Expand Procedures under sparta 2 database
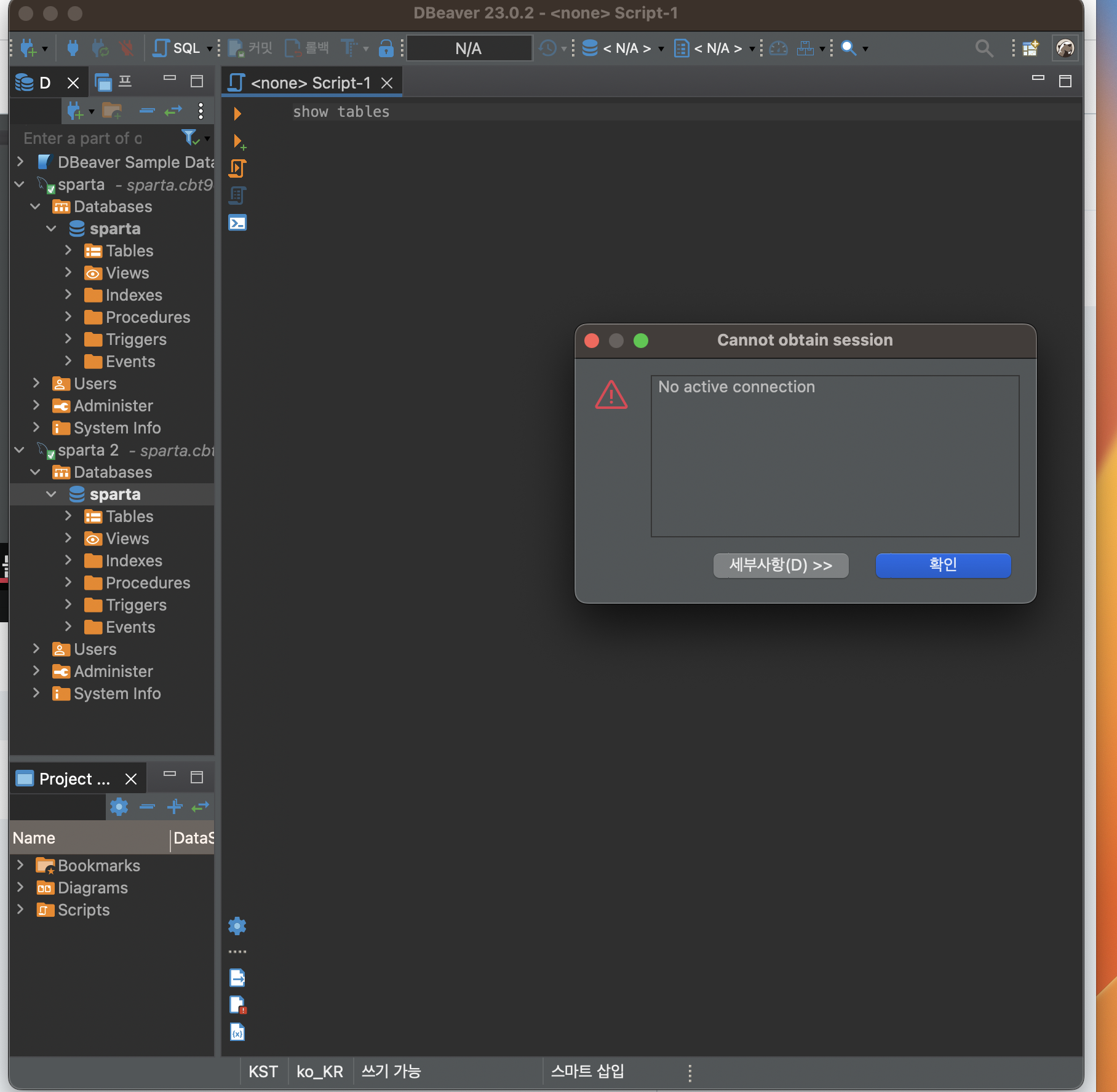This screenshot has height=1092, width=1117. [x=68, y=582]
